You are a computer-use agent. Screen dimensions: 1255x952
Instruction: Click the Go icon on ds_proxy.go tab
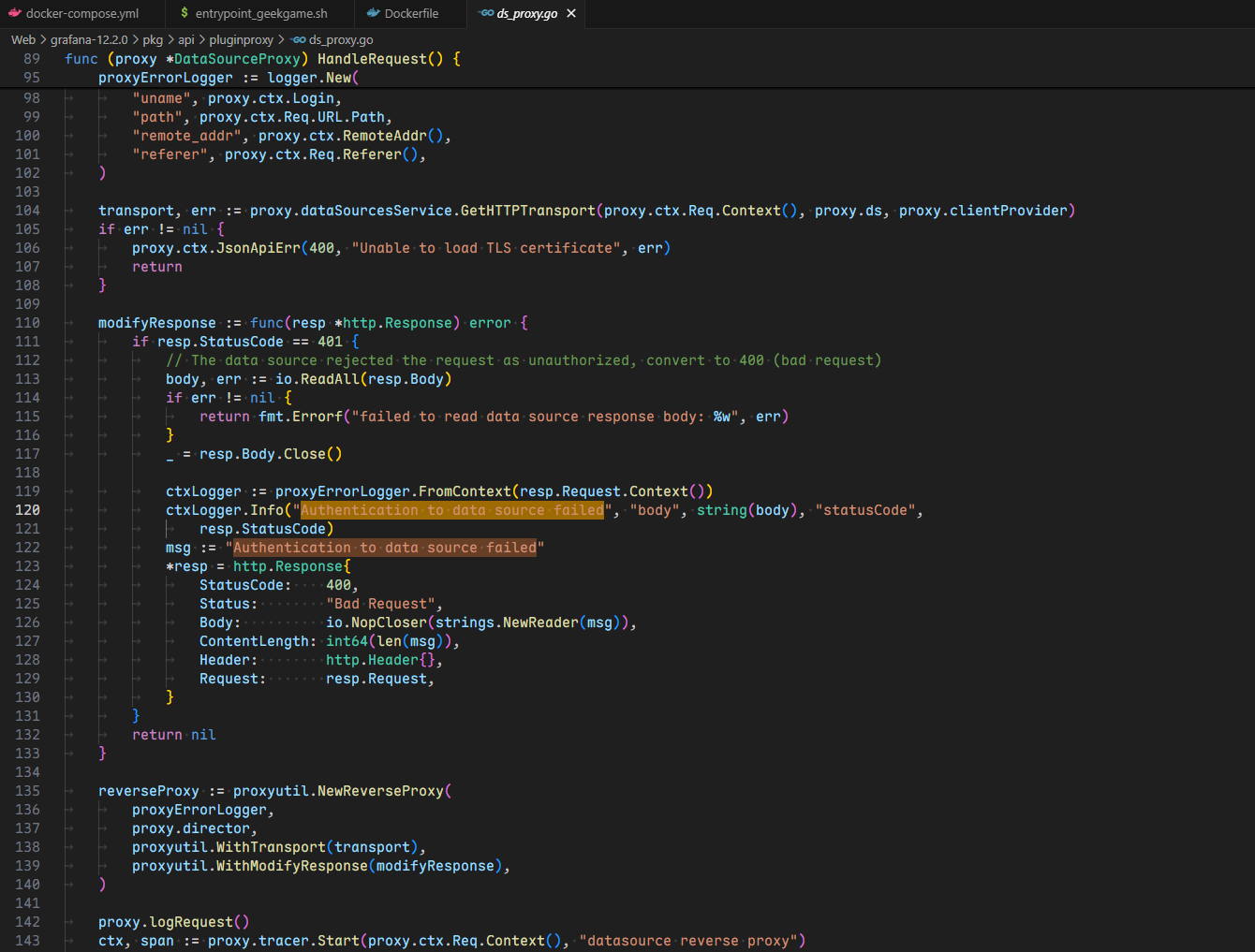tap(485, 13)
